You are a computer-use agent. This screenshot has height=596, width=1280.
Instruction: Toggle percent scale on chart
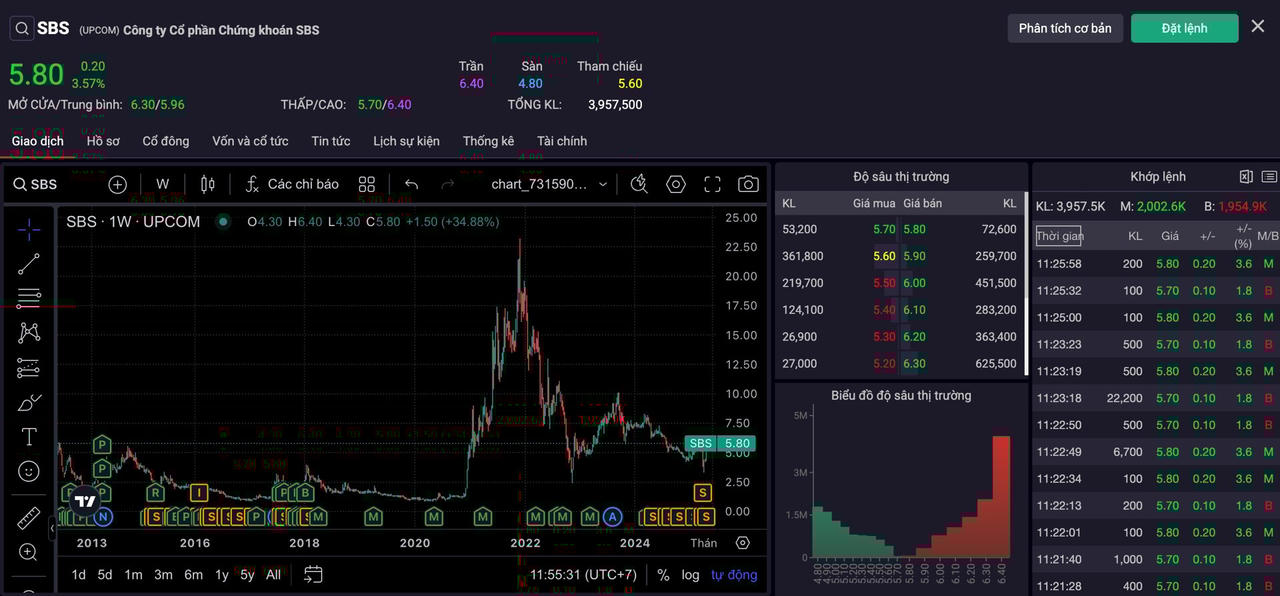click(x=663, y=575)
